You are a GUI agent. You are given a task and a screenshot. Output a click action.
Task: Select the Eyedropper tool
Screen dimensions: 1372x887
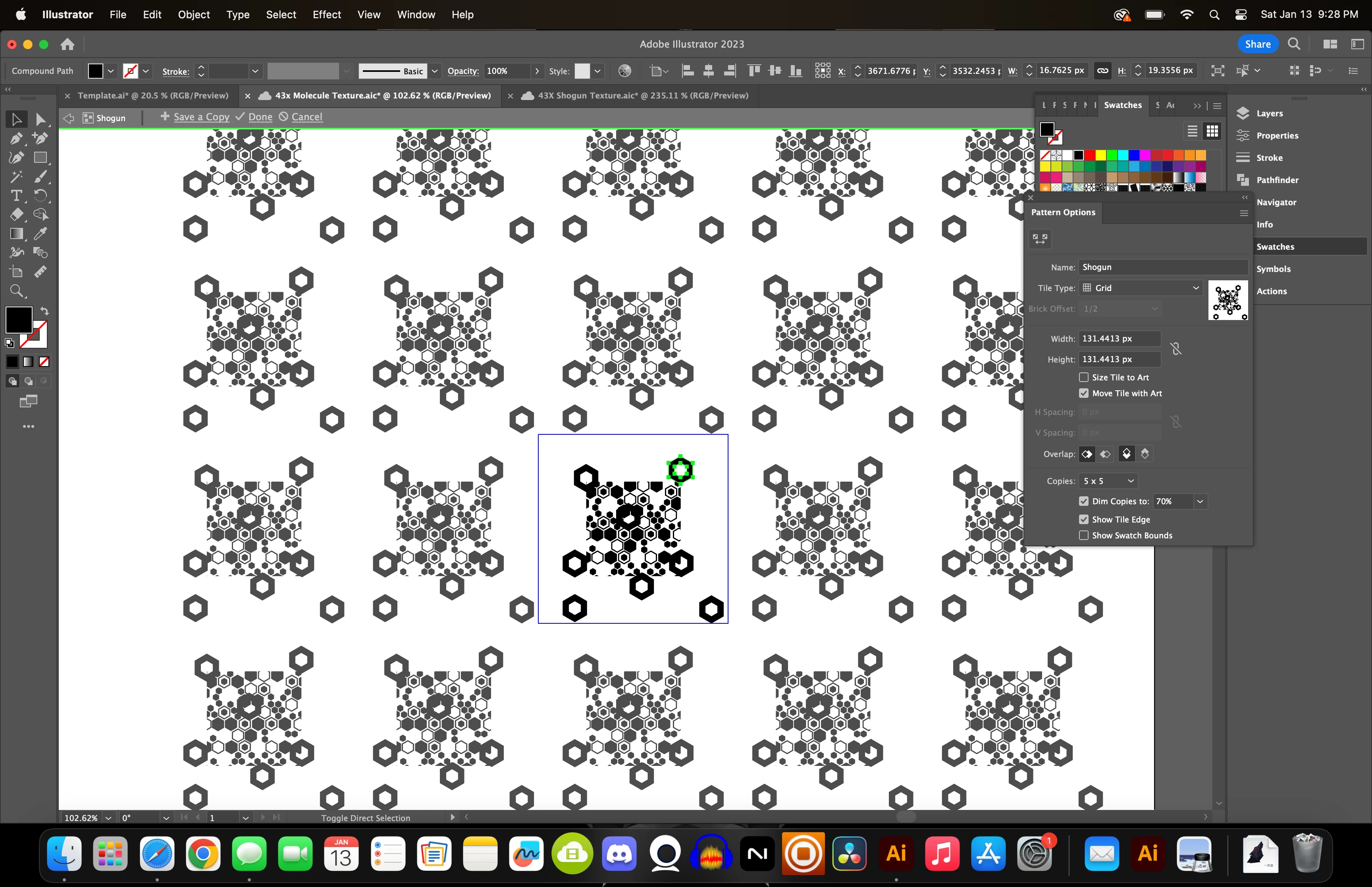click(40, 233)
